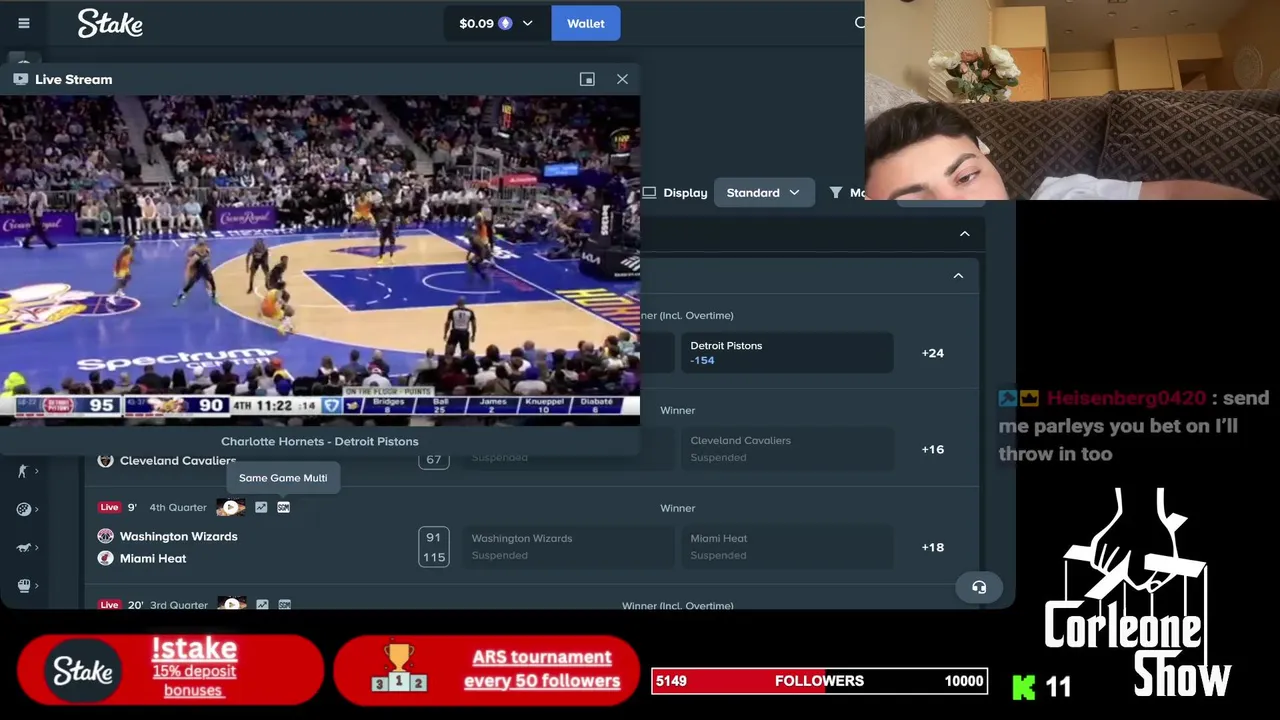Viewport: 1280px width, 720px height.
Task: Open Same Game Multi for 3rd Quarter game
Action: (x=284, y=604)
